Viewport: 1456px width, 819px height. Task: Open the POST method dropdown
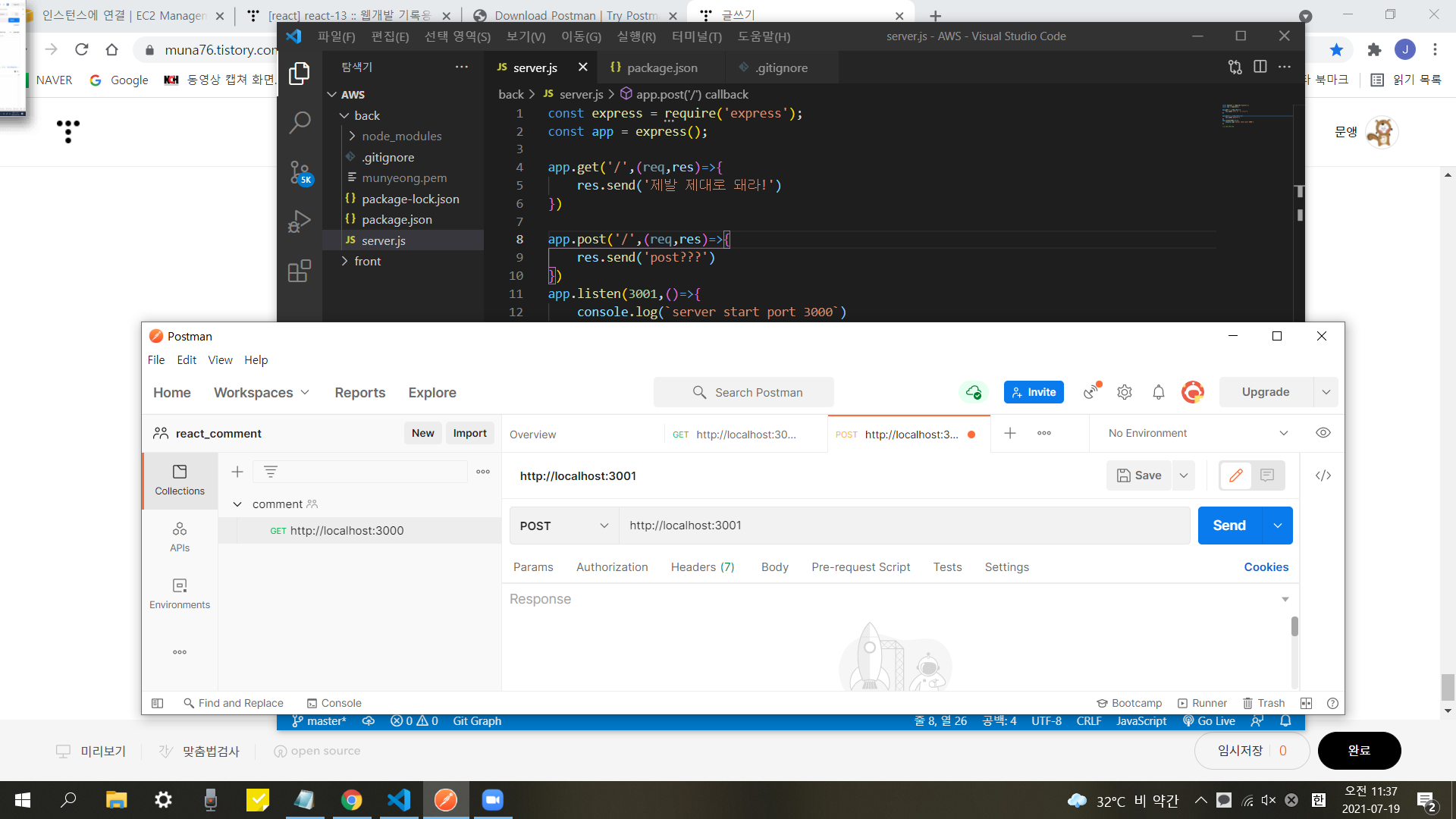coord(564,526)
